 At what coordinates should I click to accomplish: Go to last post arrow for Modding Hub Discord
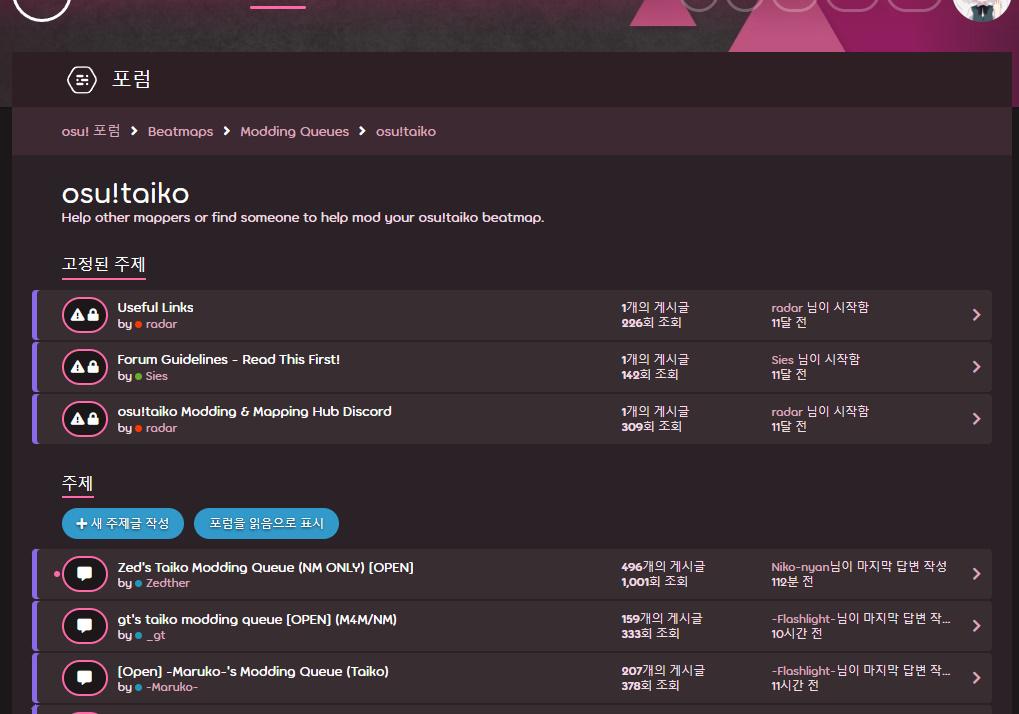pos(976,419)
